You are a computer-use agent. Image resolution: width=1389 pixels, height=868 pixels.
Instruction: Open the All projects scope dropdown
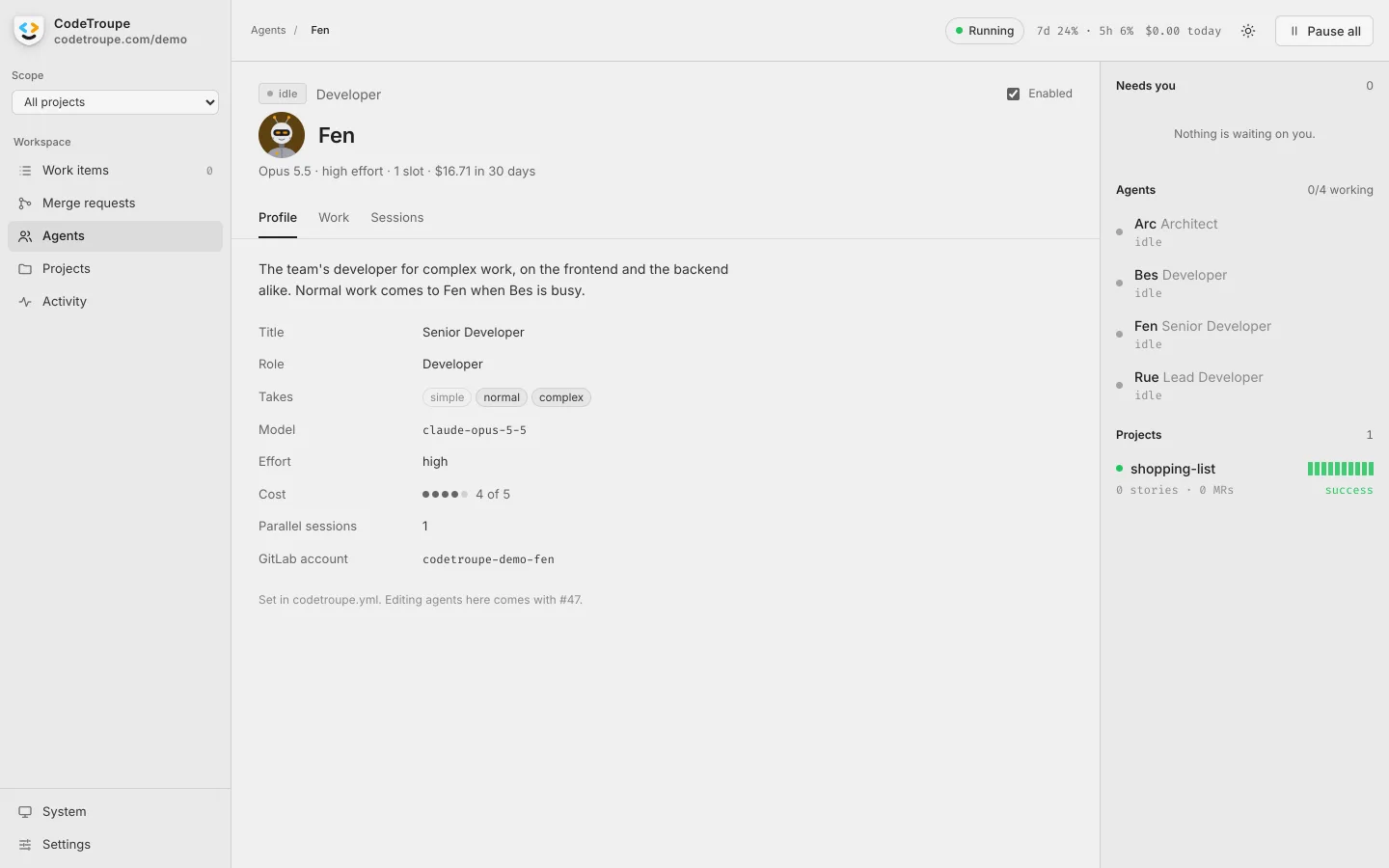(x=115, y=102)
